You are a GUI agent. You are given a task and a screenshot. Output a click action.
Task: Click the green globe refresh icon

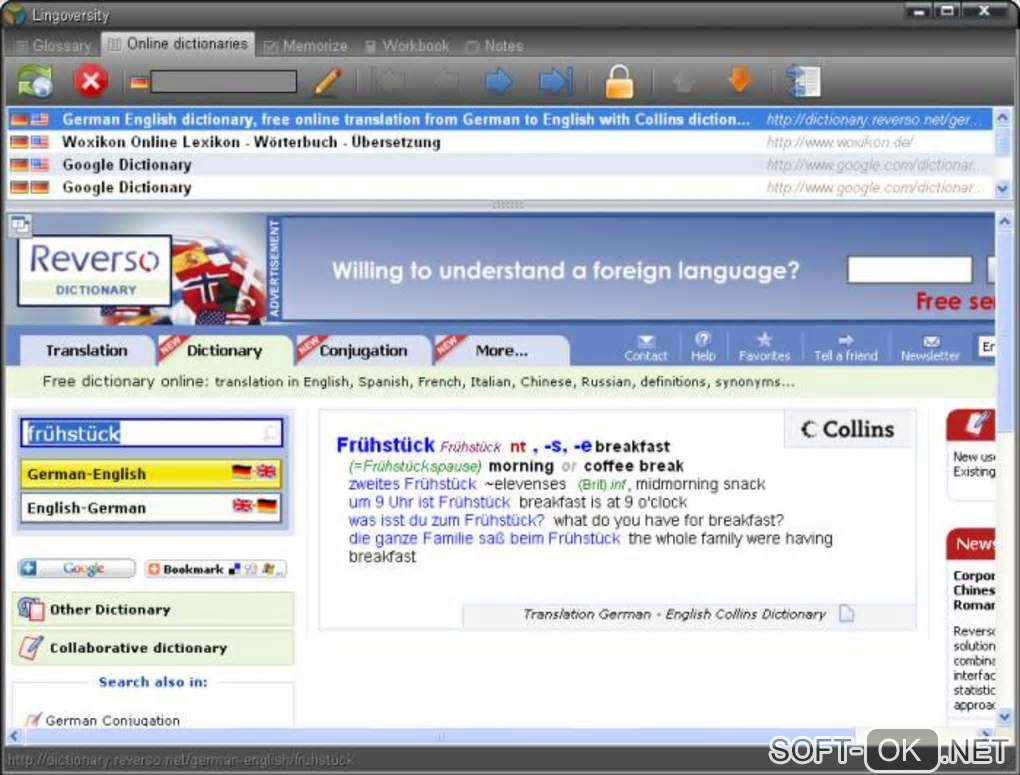point(34,81)
